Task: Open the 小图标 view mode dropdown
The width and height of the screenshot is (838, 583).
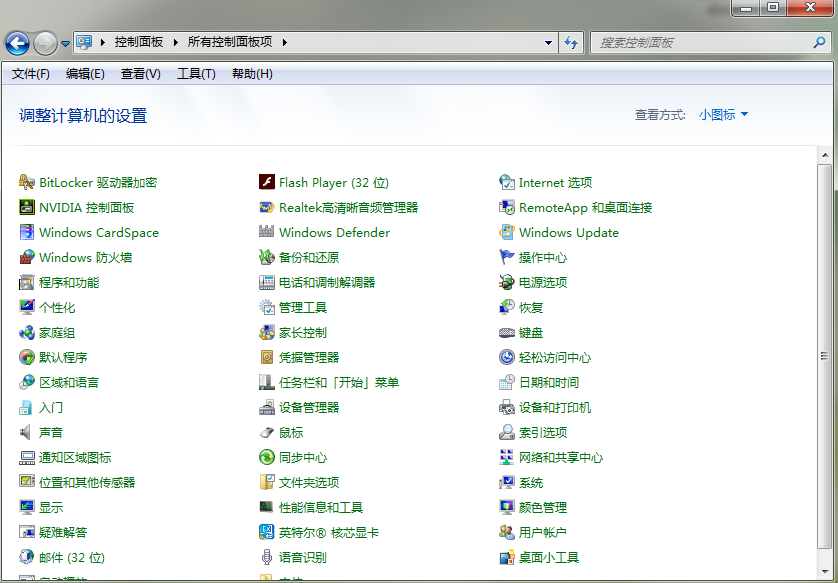Action: (x=723, y=114)
